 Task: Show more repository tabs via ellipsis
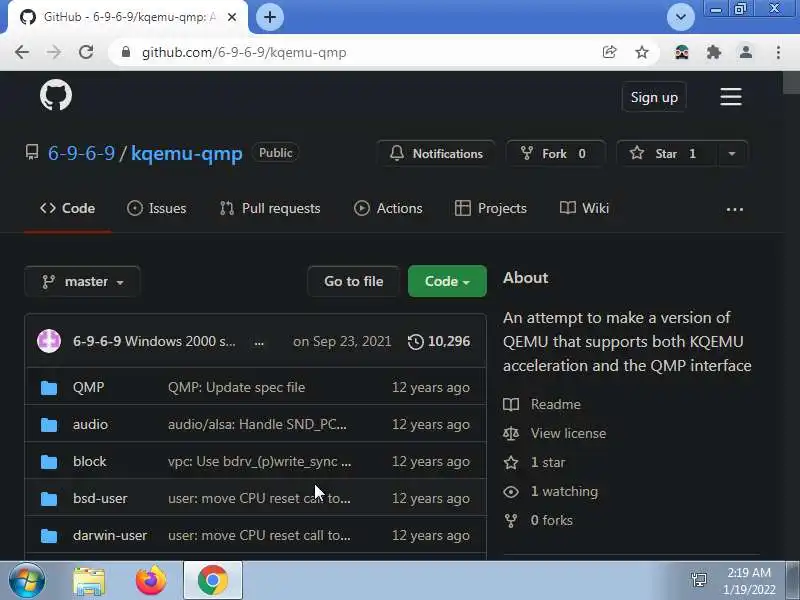pos(734,209)
